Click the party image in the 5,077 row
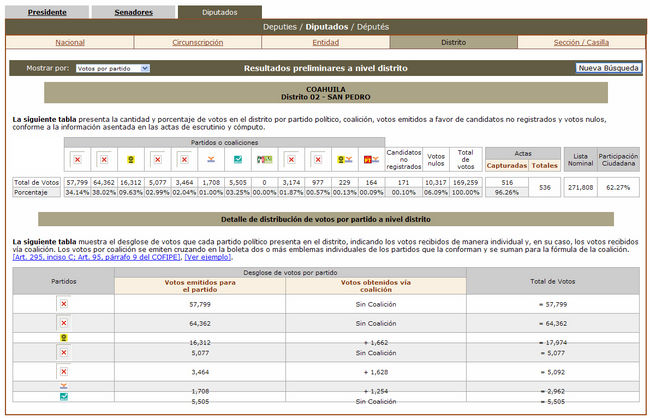This screenshot has width=650, height=418. pos(64,352)
